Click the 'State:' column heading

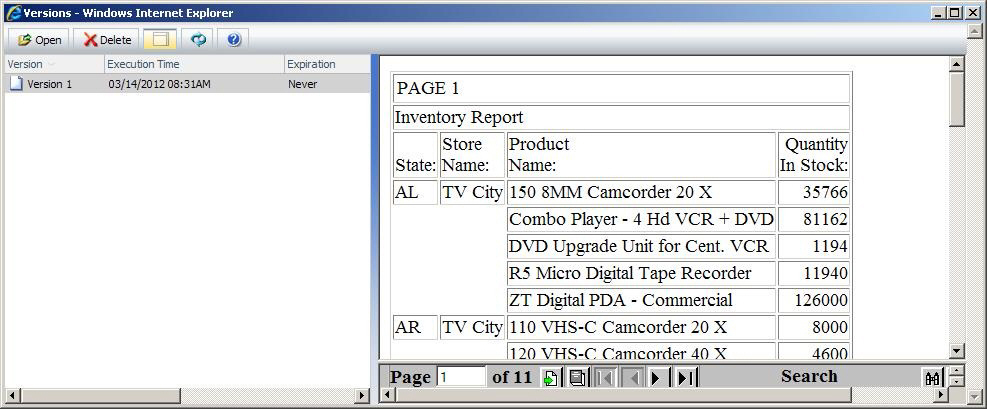(415, 165)
